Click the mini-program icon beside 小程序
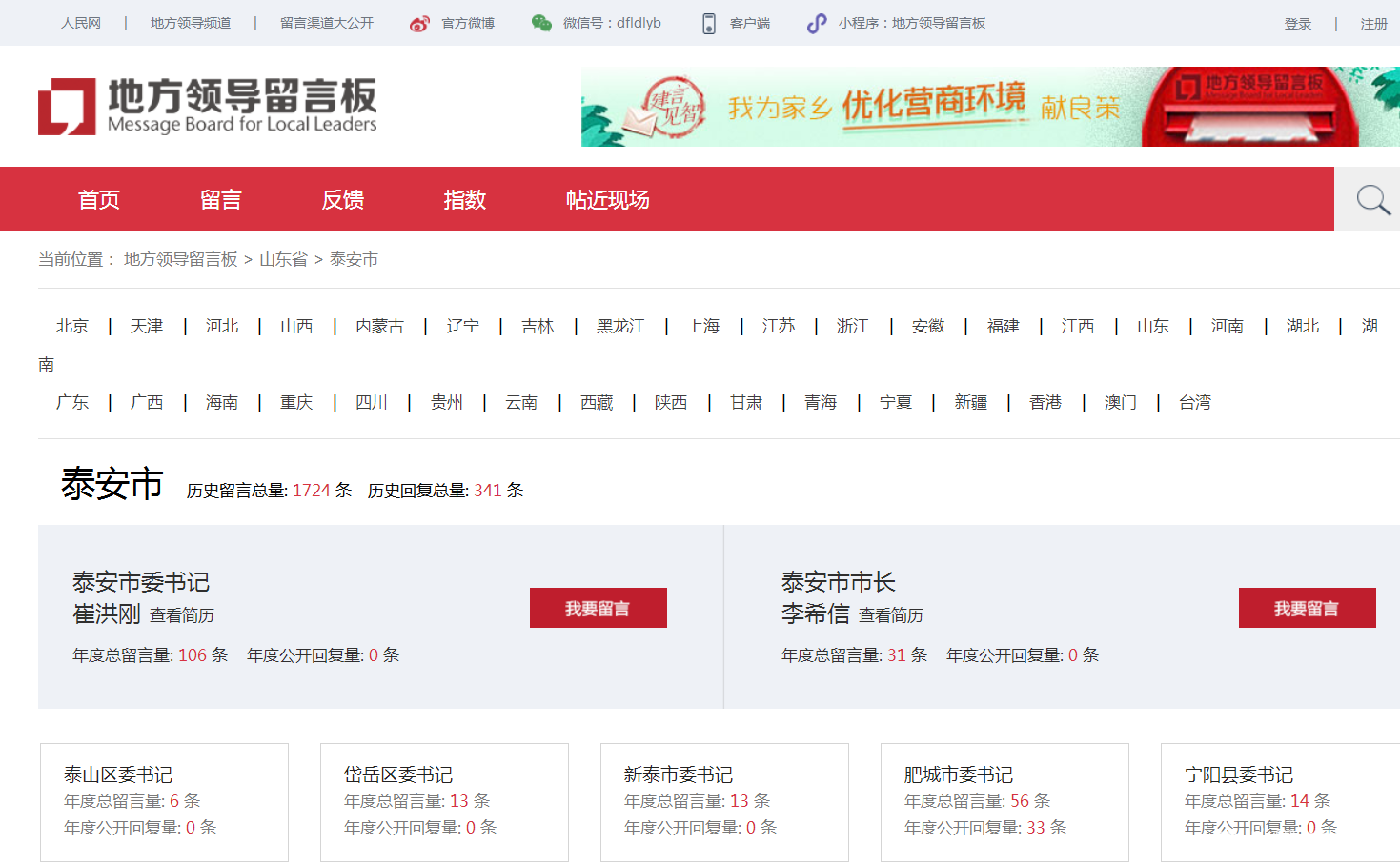The height and width of the screenshot is (864, 1400). 817,24
